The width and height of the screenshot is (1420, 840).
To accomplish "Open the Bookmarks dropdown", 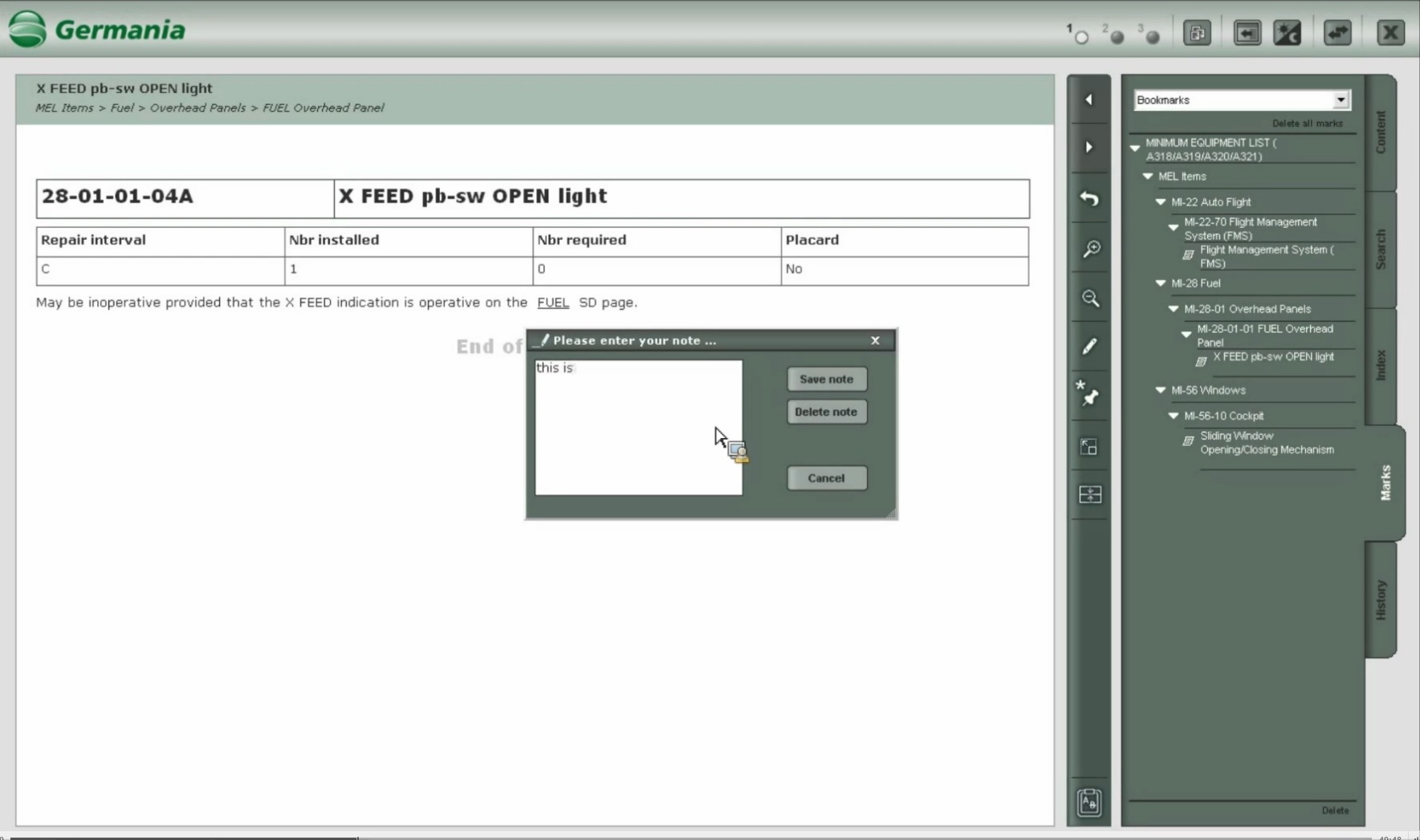I will click(1340, 100).
